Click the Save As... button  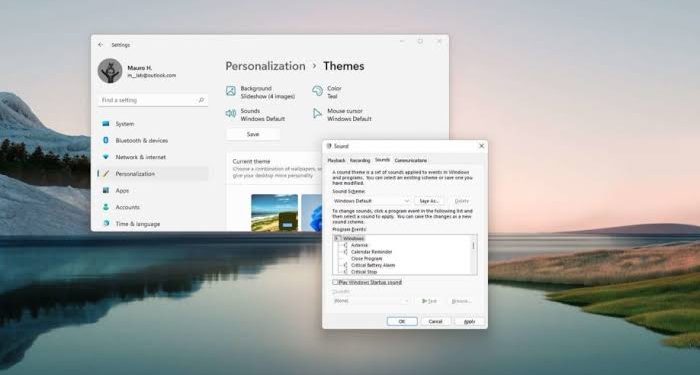[x=429, y=201]
